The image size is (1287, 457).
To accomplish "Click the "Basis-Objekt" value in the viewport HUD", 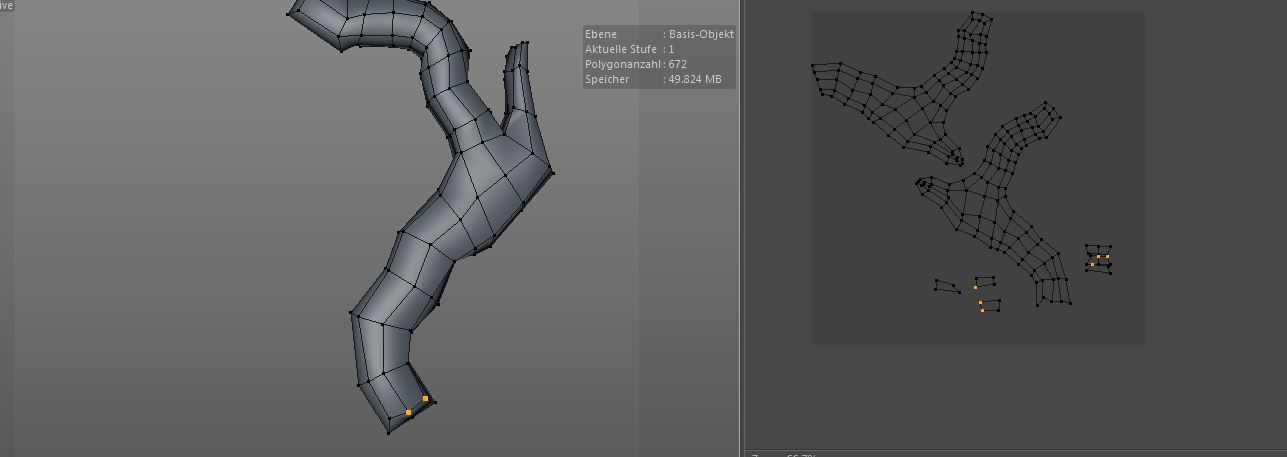I will tap(701, 34).
